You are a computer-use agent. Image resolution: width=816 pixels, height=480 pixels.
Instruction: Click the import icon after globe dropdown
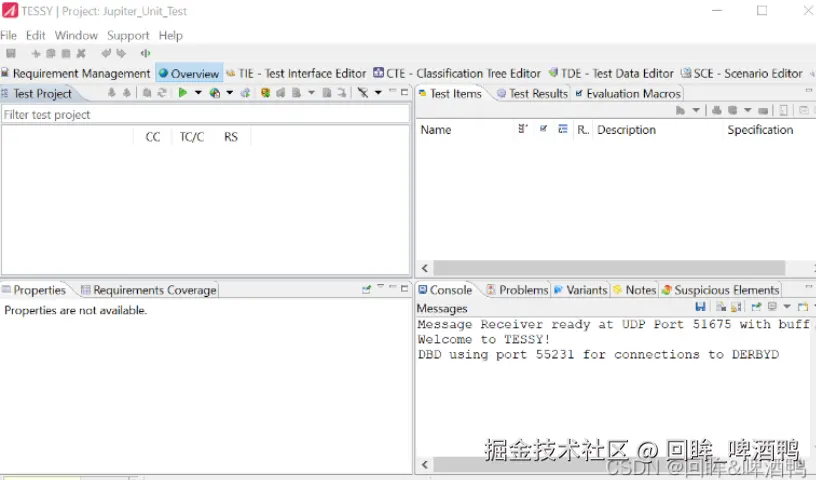pos(246,93)
